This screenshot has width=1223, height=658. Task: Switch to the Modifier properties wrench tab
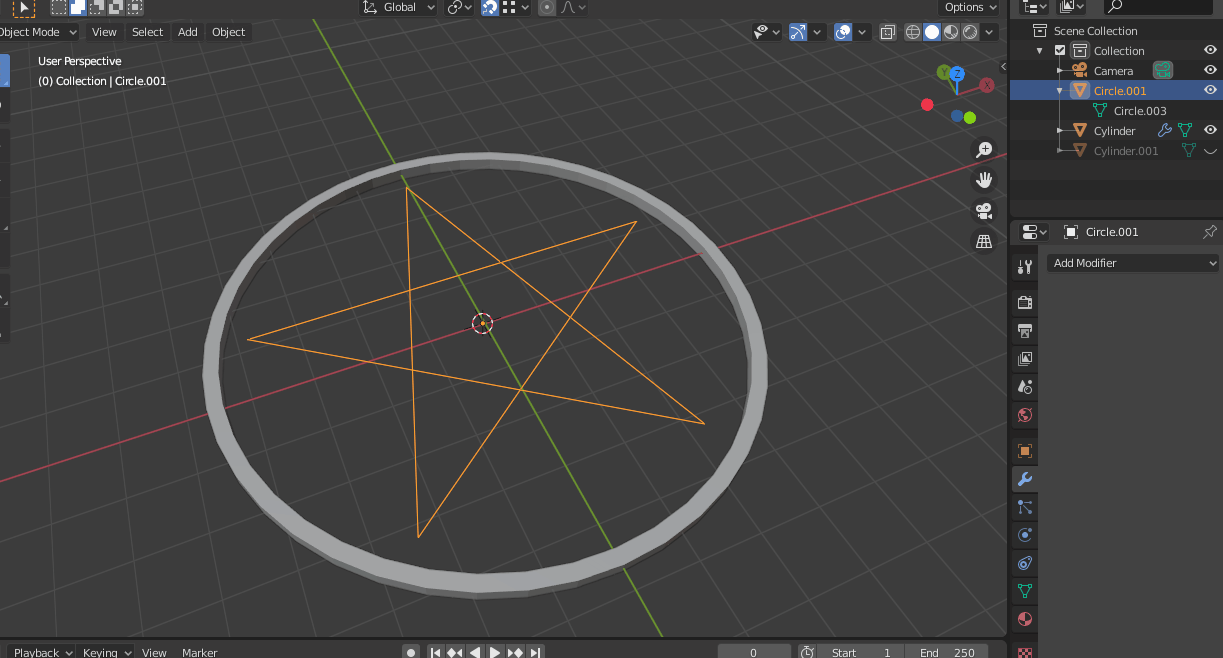click(1024, 479)
